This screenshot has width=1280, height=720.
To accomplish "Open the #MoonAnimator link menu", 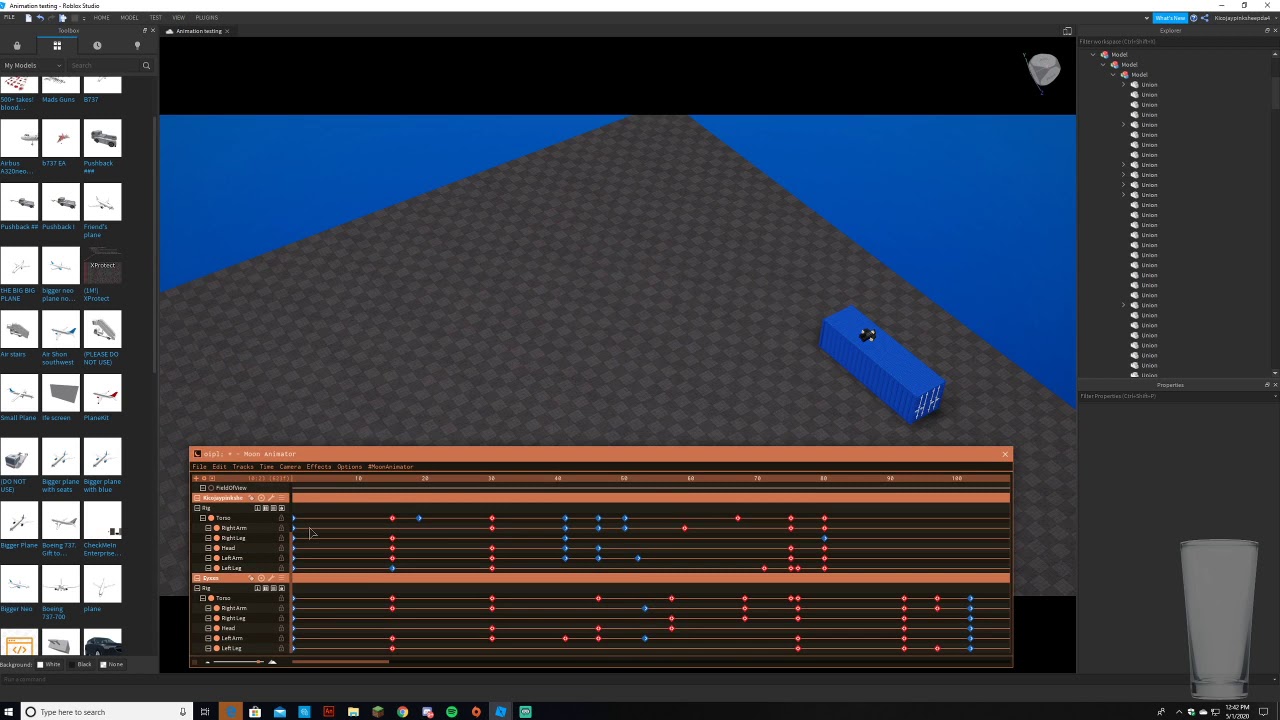I will (390, 467).
